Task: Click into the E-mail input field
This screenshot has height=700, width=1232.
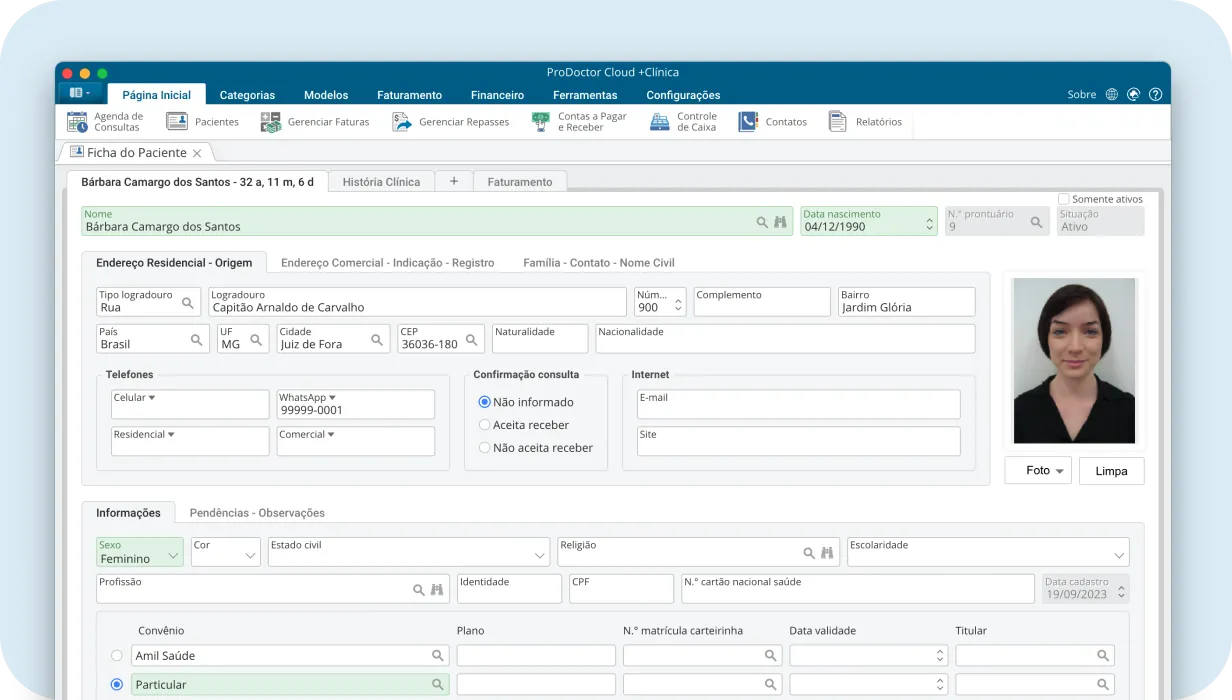Action: click(798, 406)
